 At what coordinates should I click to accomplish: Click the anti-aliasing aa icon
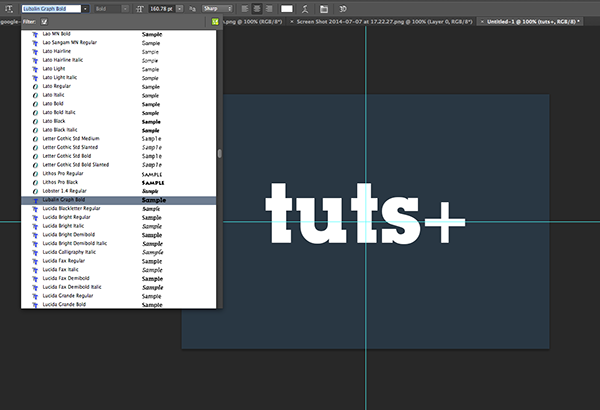coord(192,9)
